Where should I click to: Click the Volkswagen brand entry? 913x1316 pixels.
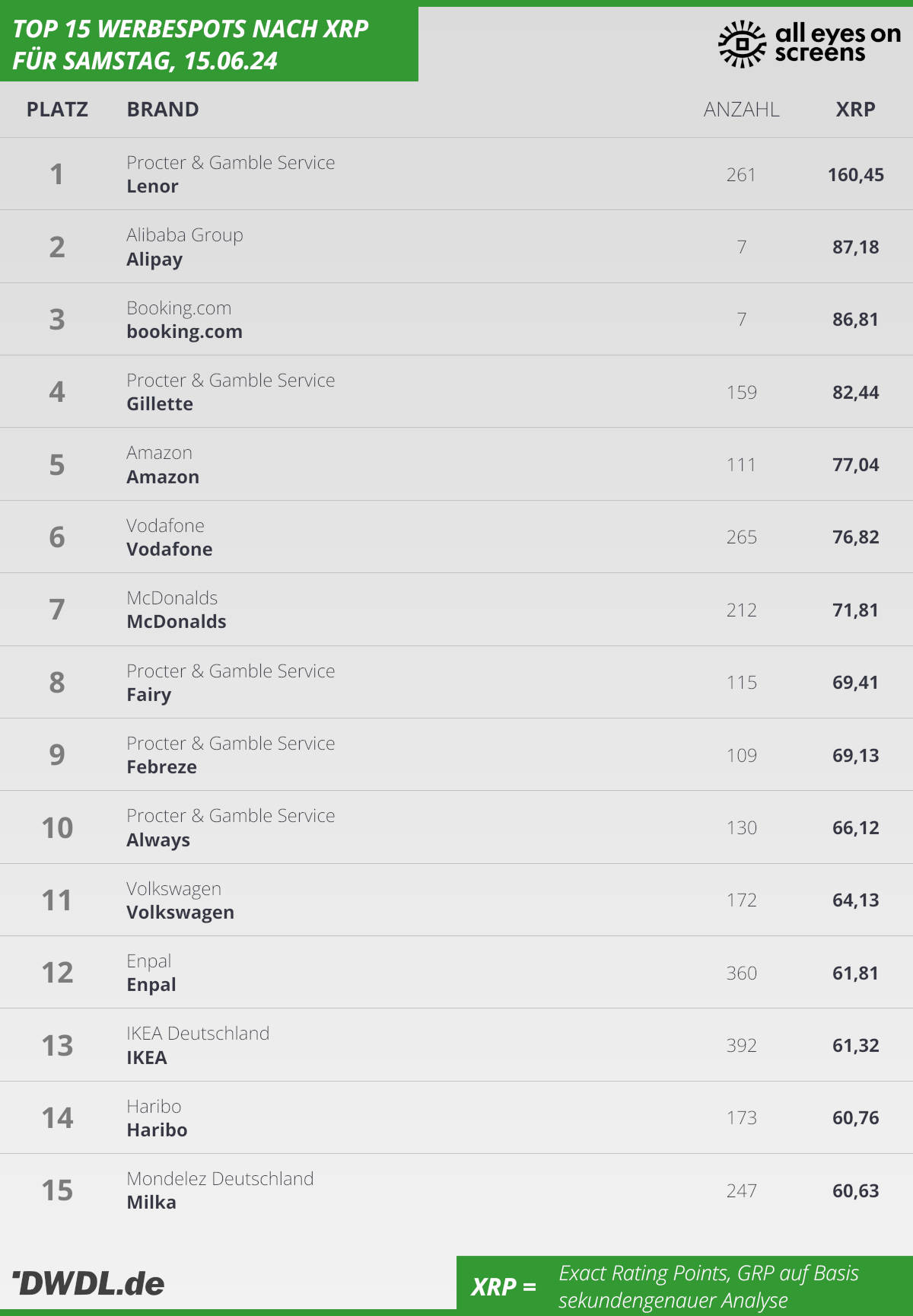(180, 913)
